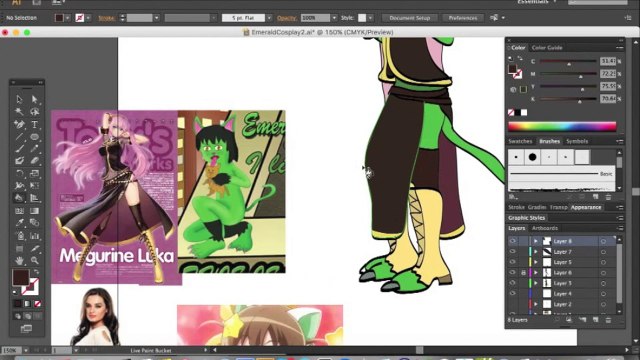Select the Pencil tool
This screenshot has height=360, width=640.
click(x=34, y=149)
